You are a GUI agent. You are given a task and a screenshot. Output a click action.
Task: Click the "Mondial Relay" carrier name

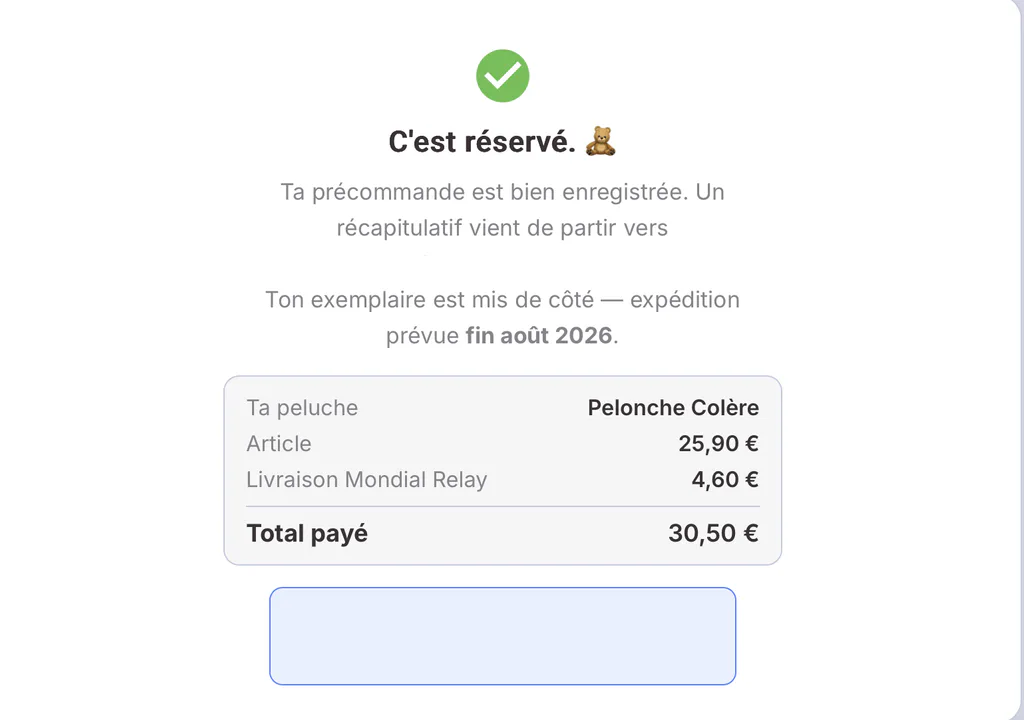click(416, 480)
